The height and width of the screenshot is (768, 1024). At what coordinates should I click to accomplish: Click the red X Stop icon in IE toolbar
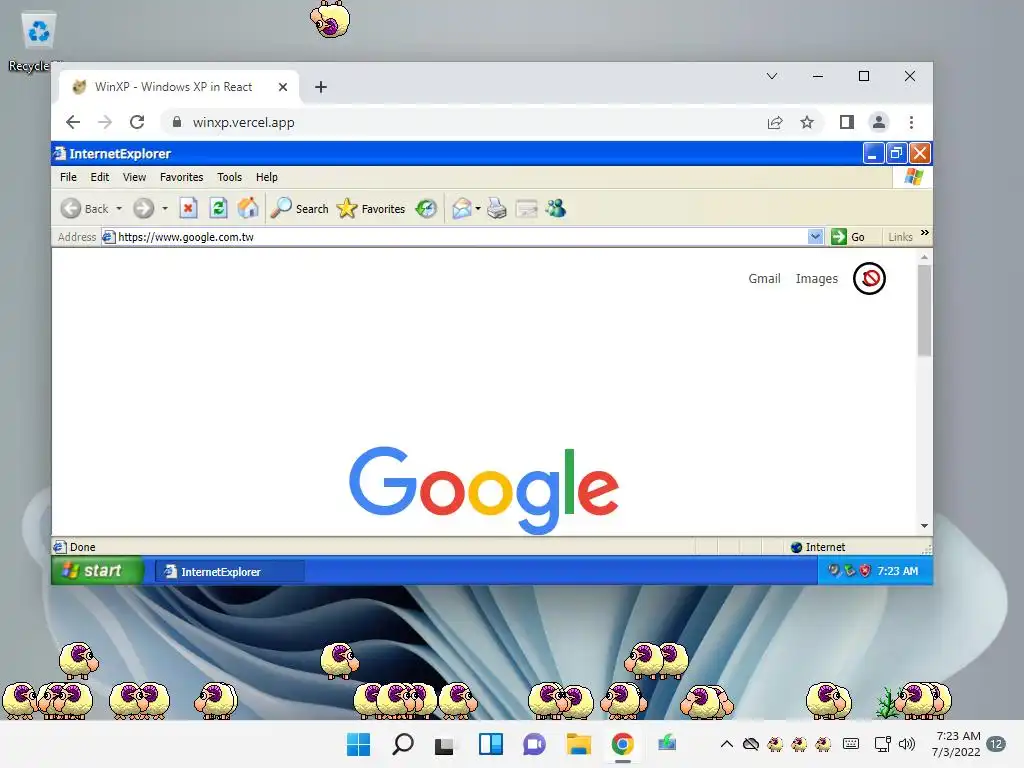188,208
